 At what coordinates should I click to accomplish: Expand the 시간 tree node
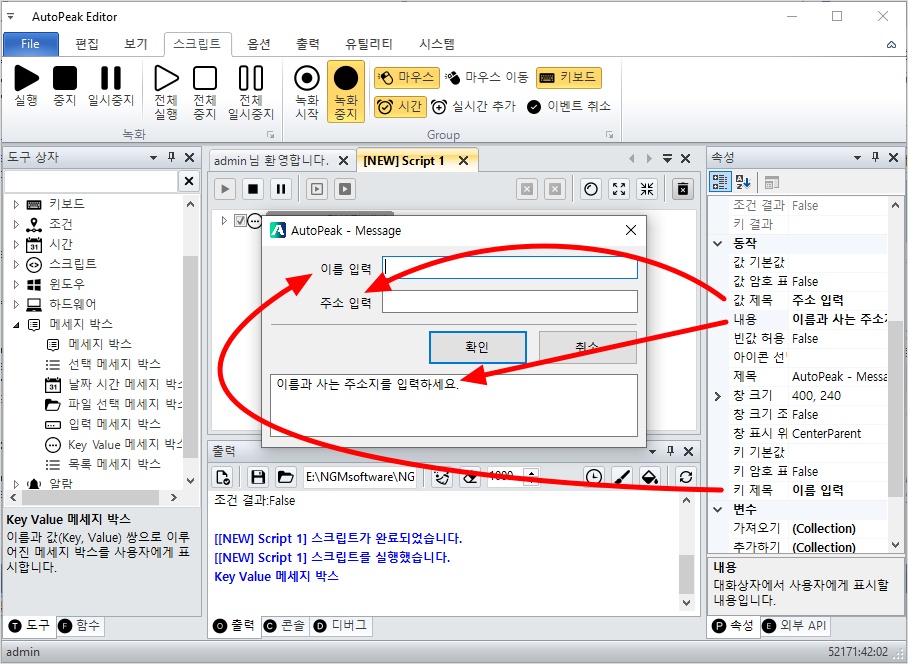16,244
